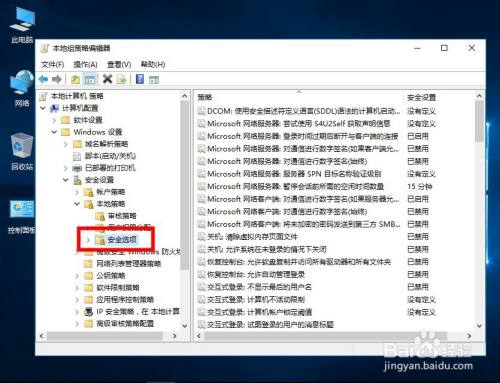
Task: Expand the 软件设置 tree node
Action: (54, 120)
